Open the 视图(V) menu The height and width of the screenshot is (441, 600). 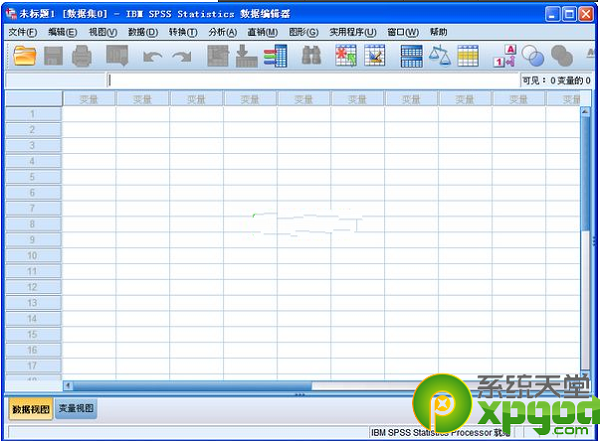[103, 32]
